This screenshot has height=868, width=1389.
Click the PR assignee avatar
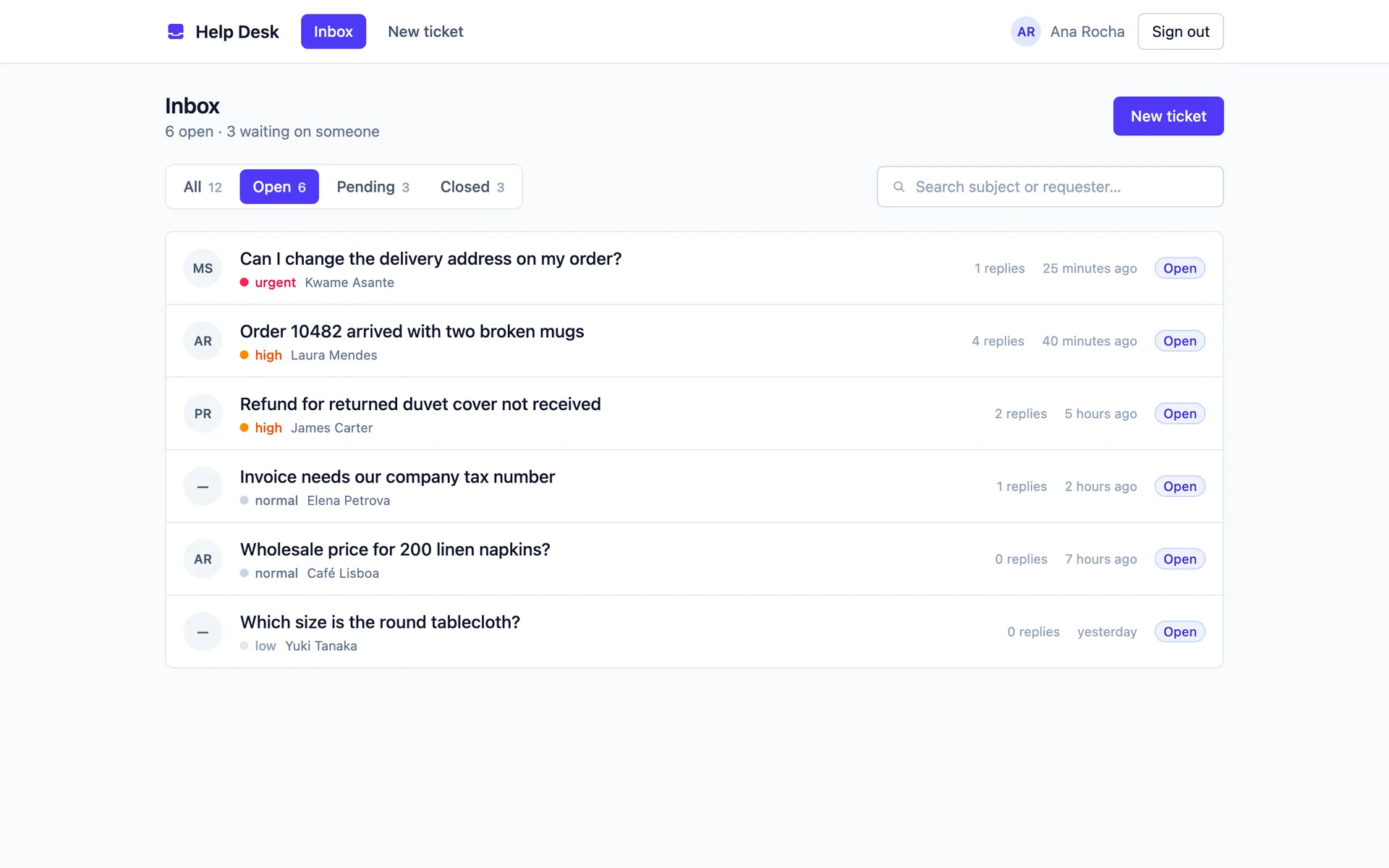[203, 414]
